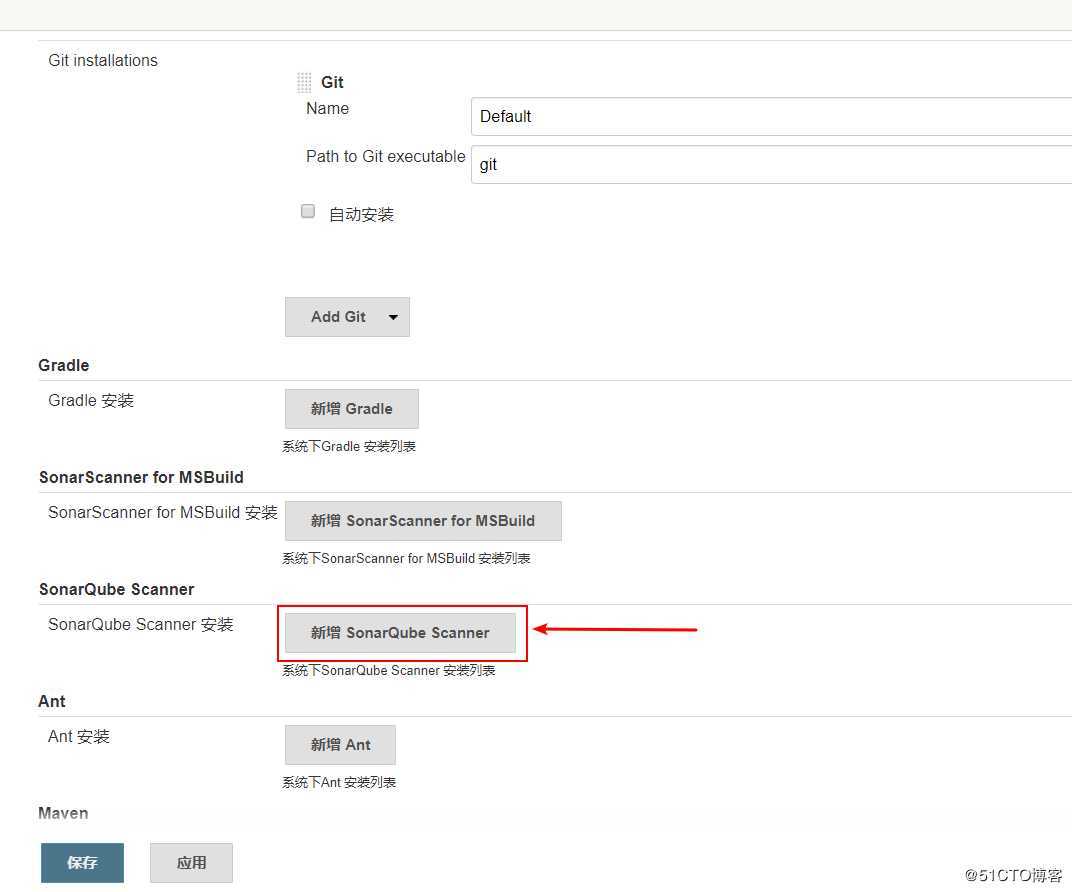Click the 新增 Gradle button
1072x892 pixels.
(x=351, y=409)
